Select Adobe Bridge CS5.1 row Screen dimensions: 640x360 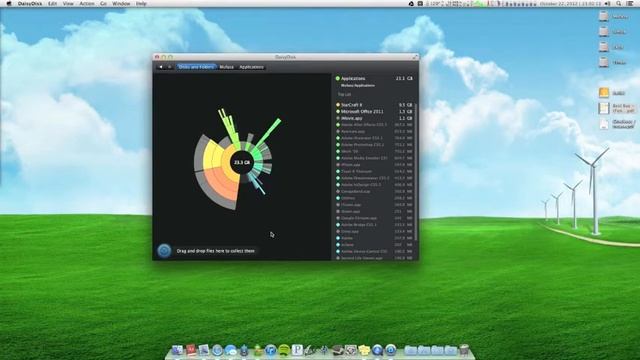coord(374,225)
